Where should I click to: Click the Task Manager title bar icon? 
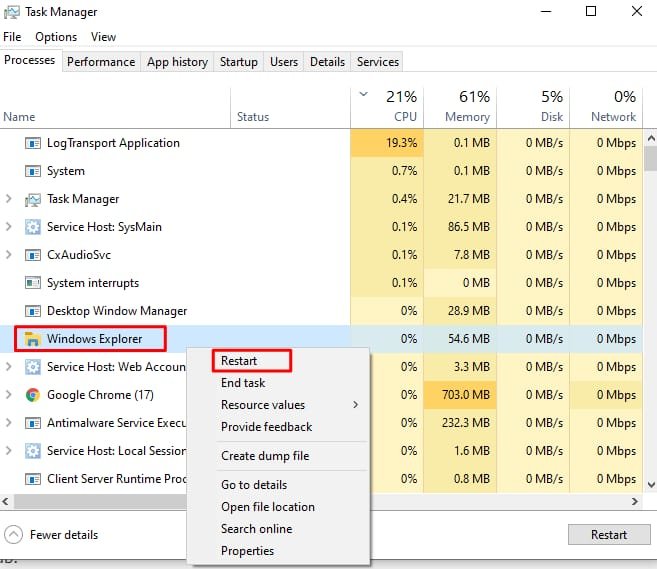(x=11, y=12)
